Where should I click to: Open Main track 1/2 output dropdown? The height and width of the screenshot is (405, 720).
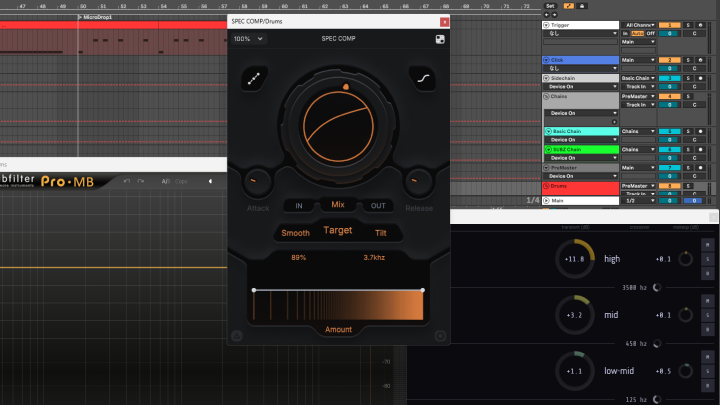coord(638,201)
